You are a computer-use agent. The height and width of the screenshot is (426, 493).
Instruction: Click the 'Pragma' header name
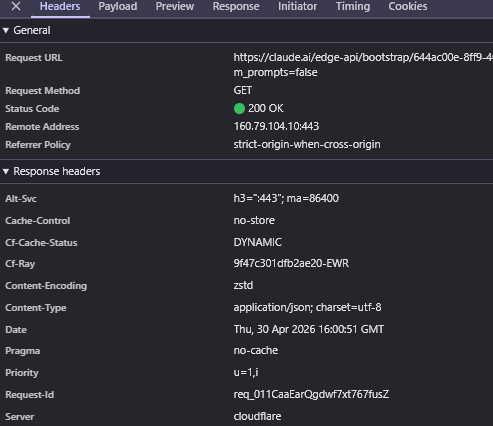click(23, 351)
